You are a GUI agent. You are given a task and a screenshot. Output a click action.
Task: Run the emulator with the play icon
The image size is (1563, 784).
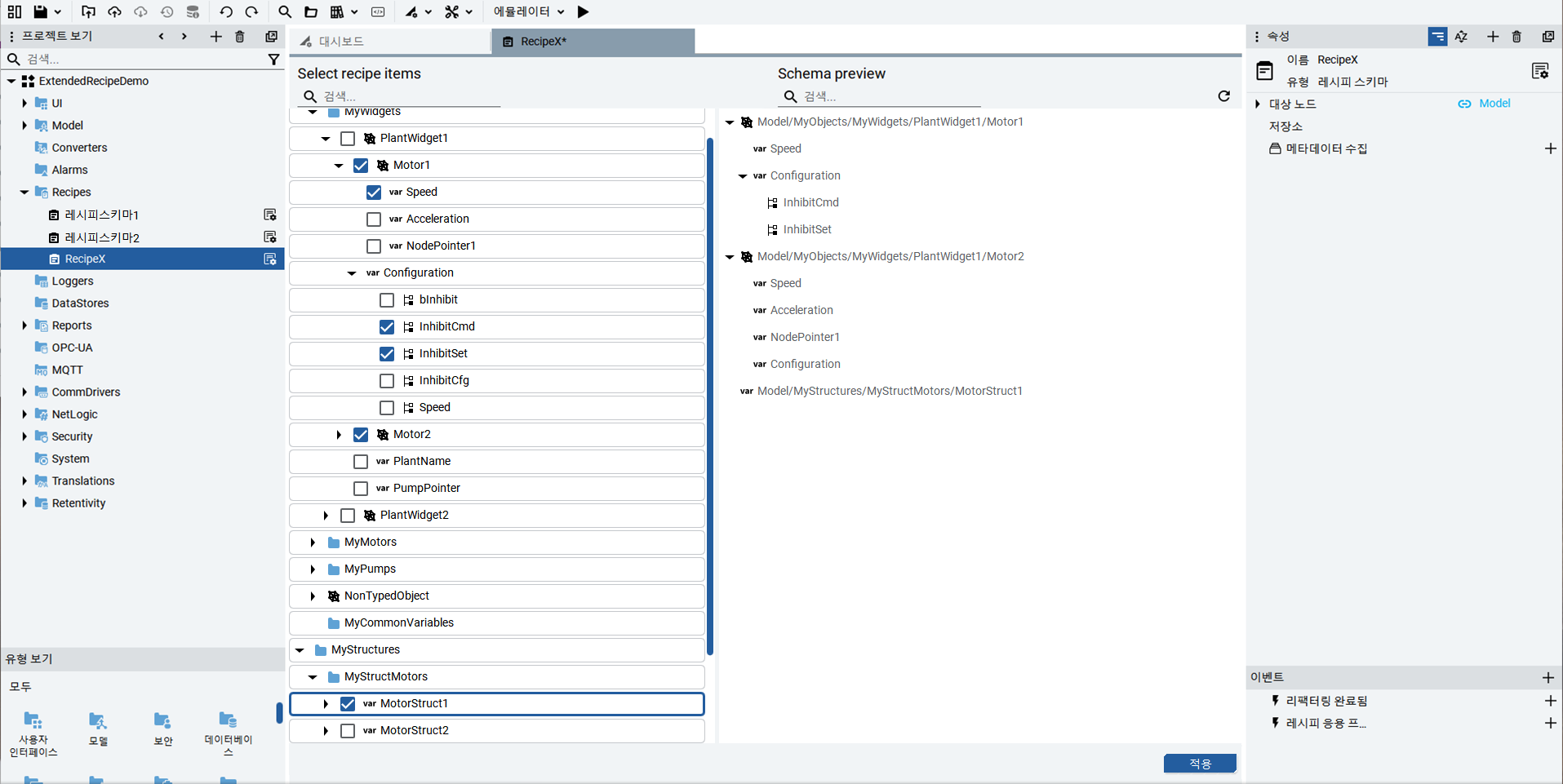pyautogui.click(x=583, y=11)
